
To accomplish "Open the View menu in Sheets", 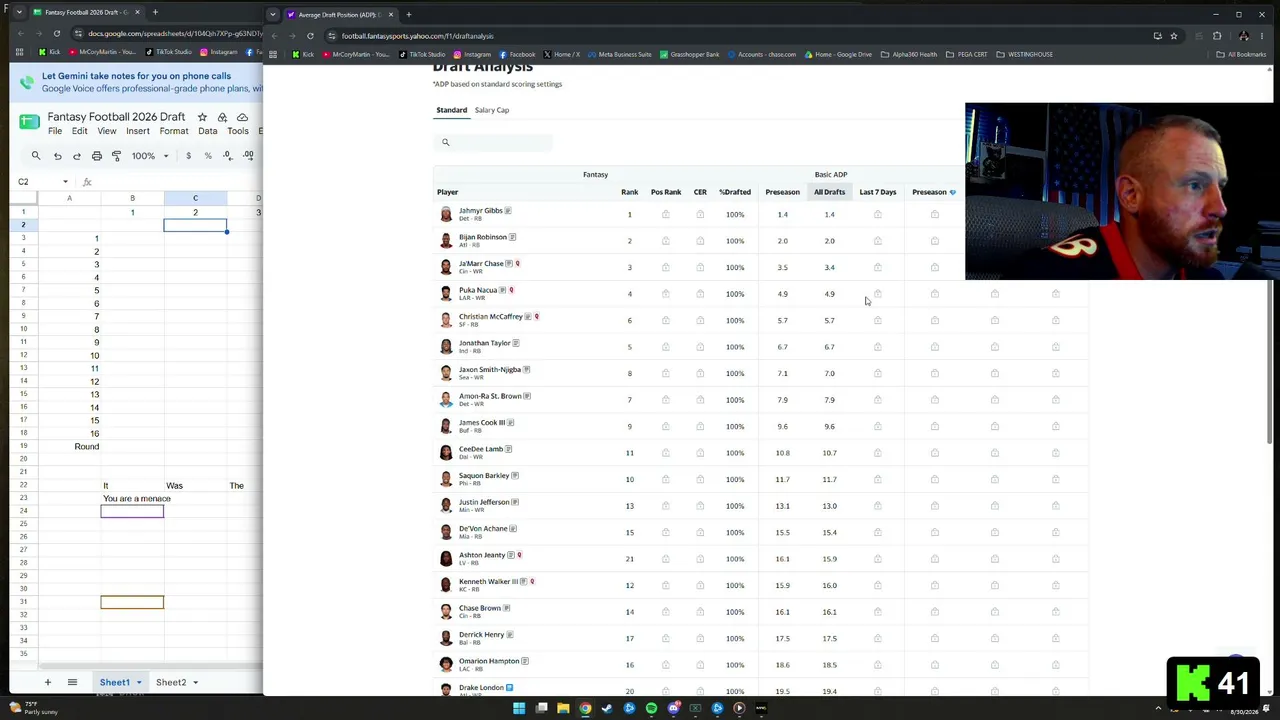I will [x=107, y=131].
